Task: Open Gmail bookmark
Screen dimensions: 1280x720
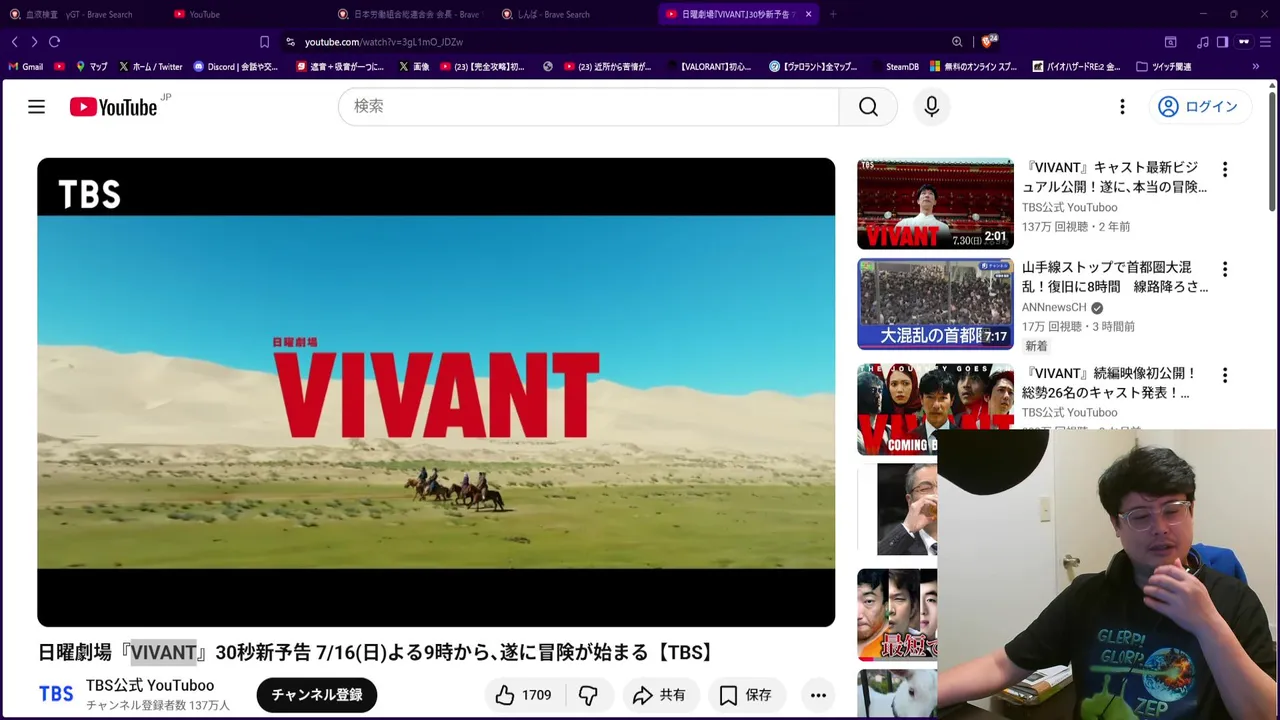Action: (x=26, y=67)
